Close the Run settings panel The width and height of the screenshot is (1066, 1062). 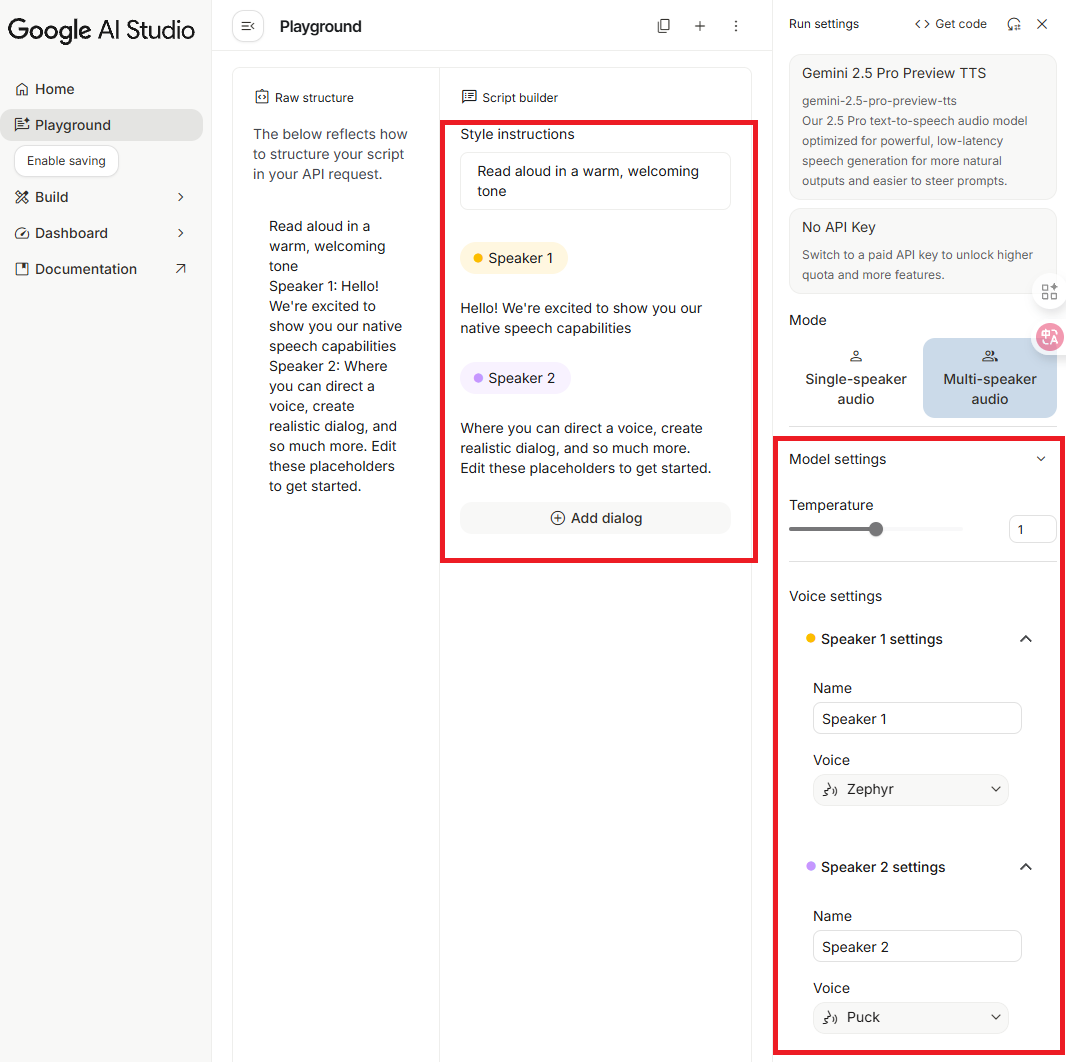point(1042,24)
